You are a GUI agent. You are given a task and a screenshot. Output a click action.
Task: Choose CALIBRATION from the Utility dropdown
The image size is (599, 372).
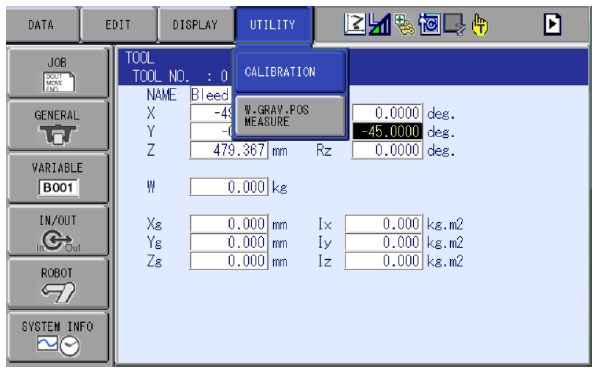290,72
